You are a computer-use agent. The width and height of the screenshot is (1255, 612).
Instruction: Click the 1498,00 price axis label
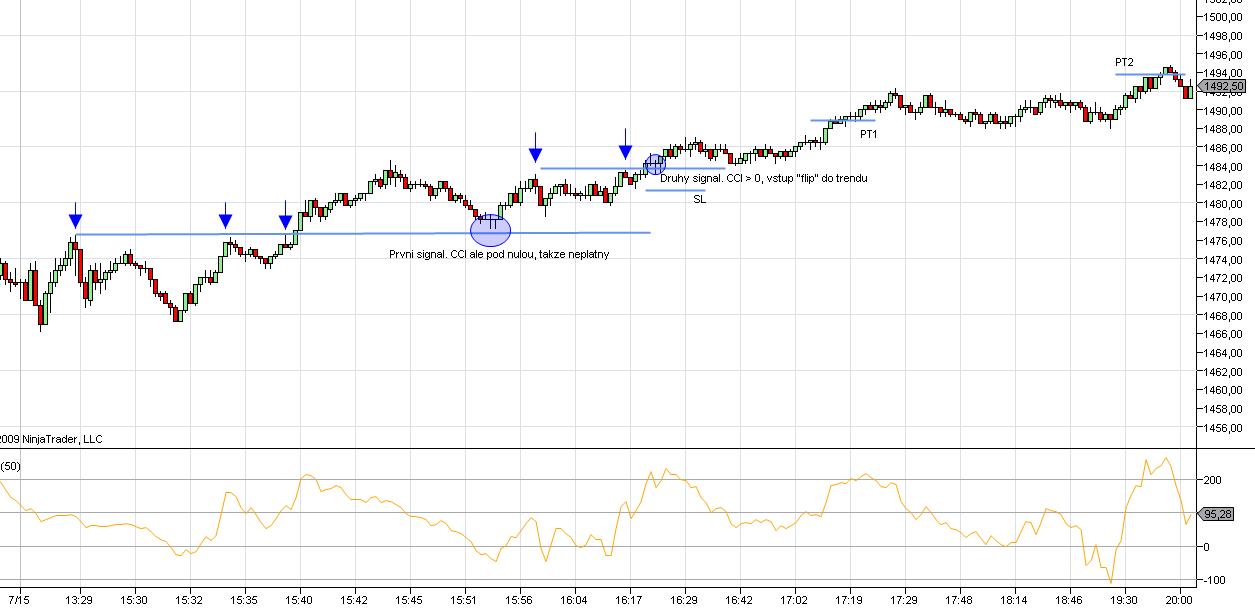click(x=1224, y=36)
